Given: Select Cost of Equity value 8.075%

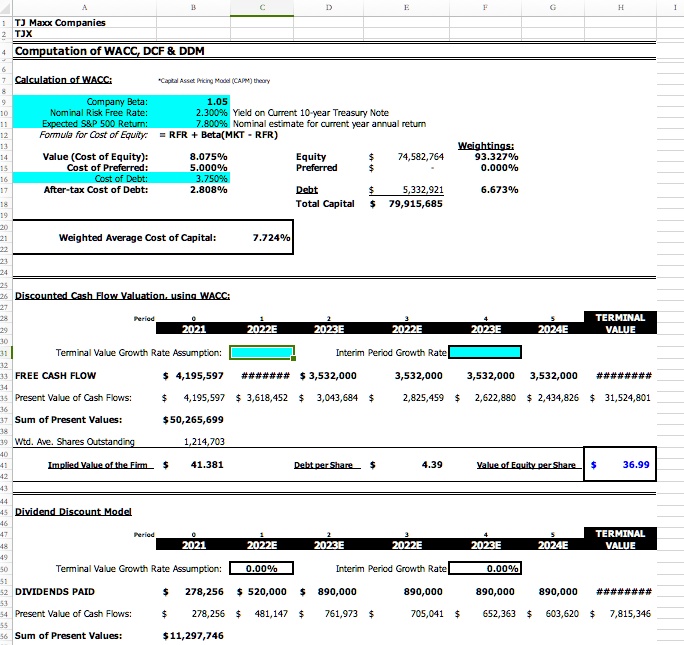Looking at the screenshot, I should tap(209, 157).
